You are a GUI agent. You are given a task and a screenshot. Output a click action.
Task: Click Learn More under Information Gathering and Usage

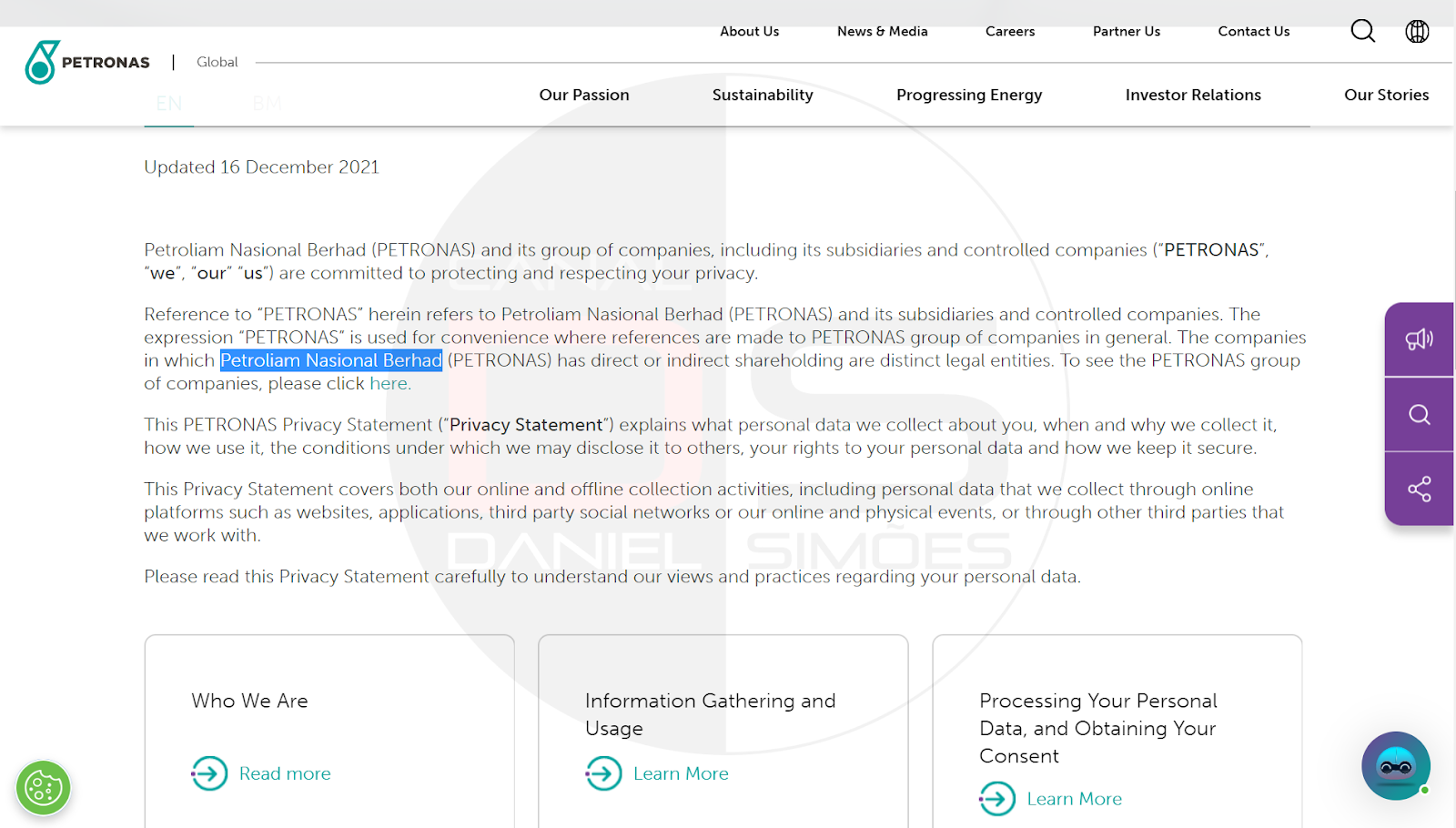pyautogui.click(x=681, y=773)
